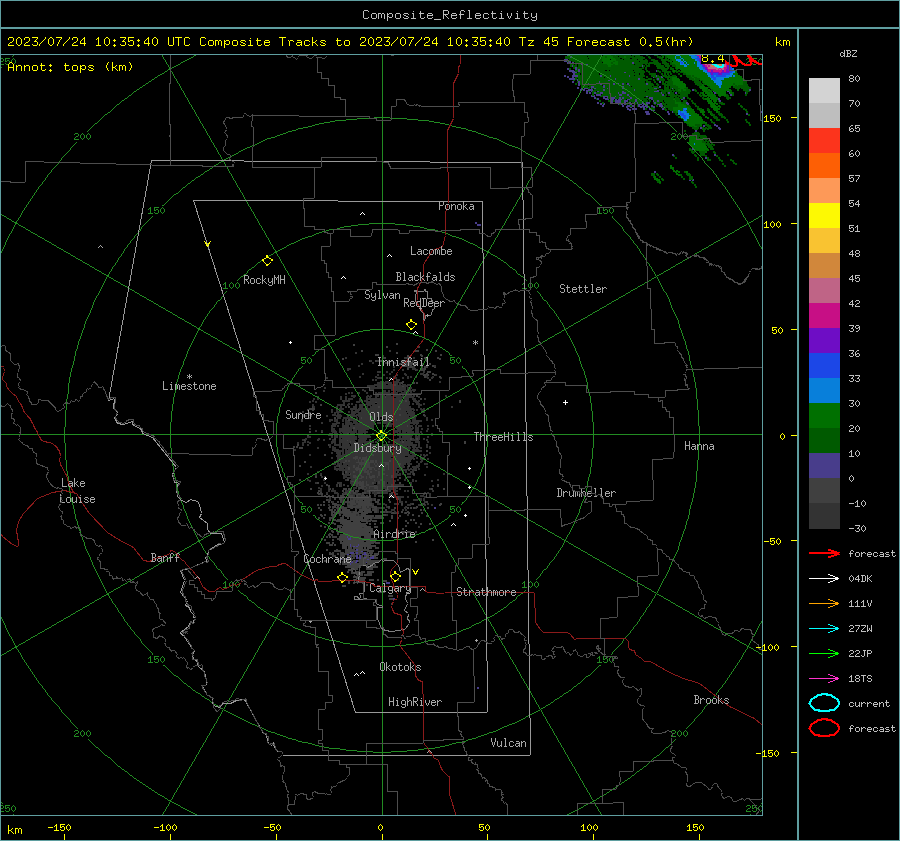Click the Drumheller label

[x=586, y=493]
